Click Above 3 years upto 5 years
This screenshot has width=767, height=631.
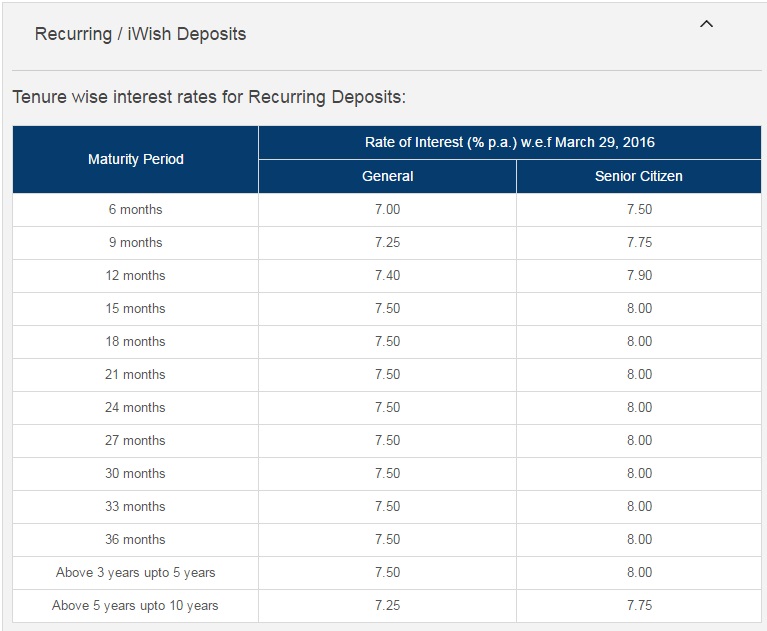tap(135, 572)
